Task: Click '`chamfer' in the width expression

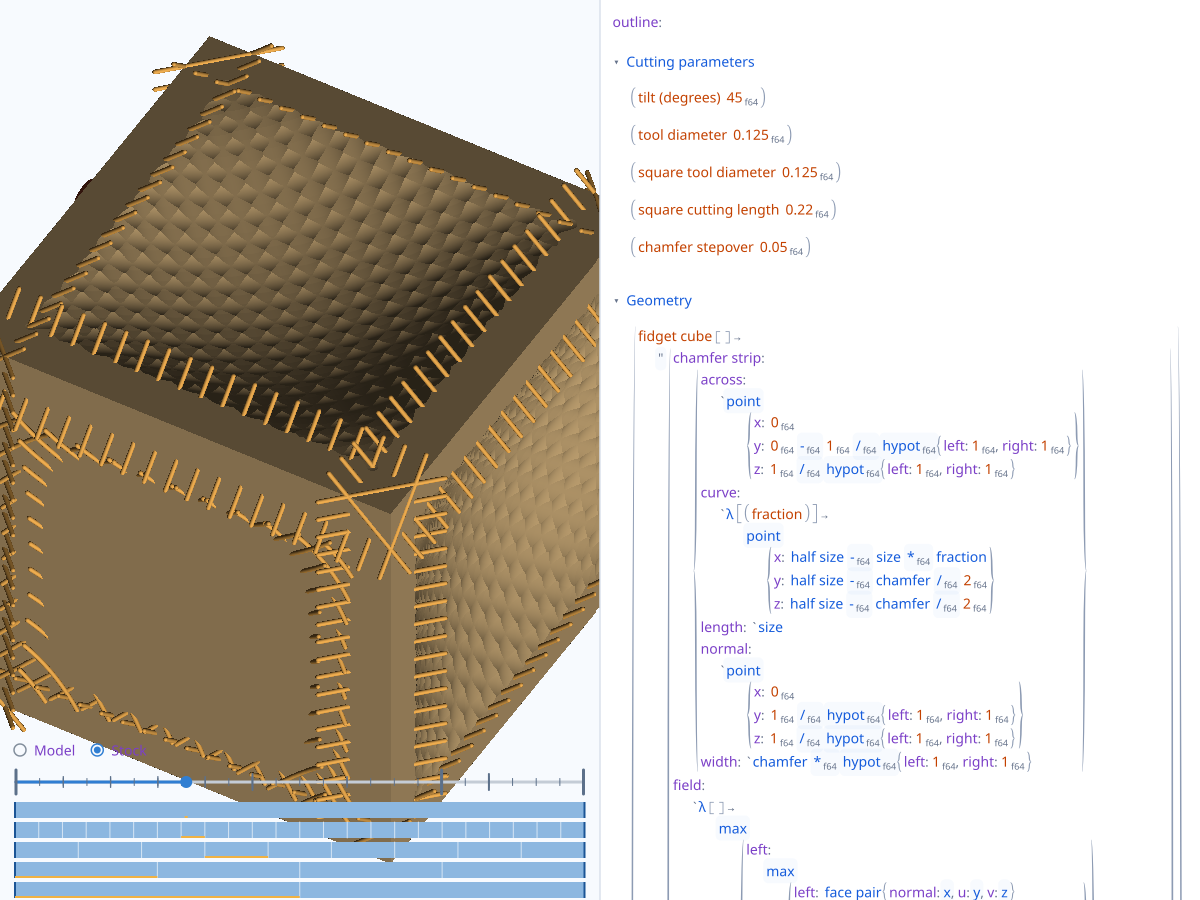Action: [x=777, y=762]
